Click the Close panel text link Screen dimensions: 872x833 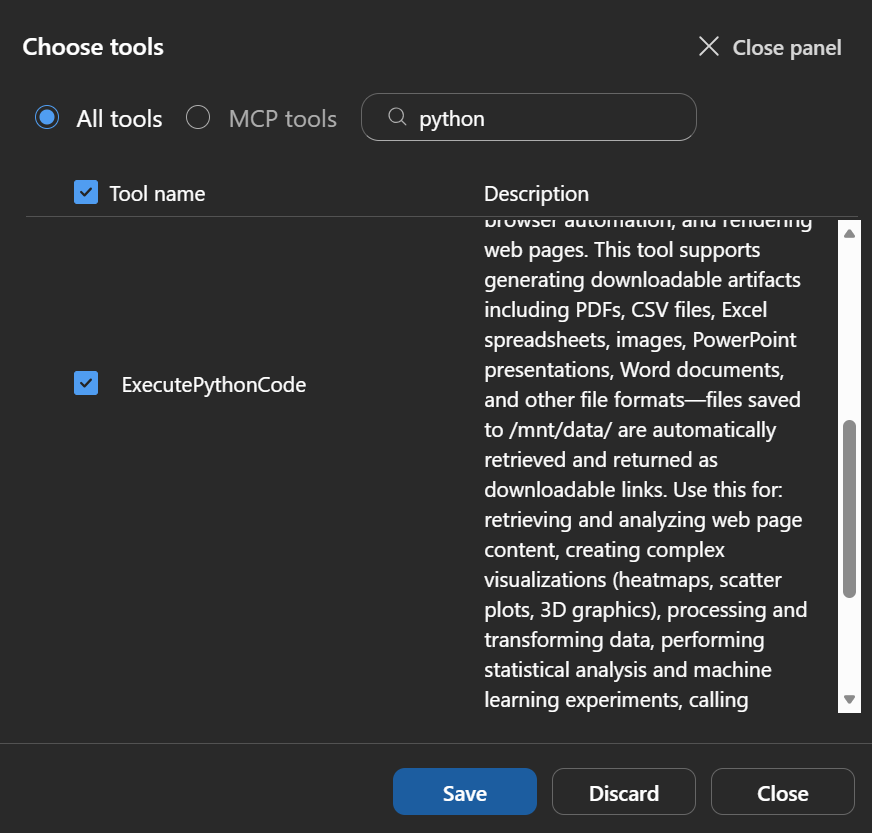click(787, 48)
